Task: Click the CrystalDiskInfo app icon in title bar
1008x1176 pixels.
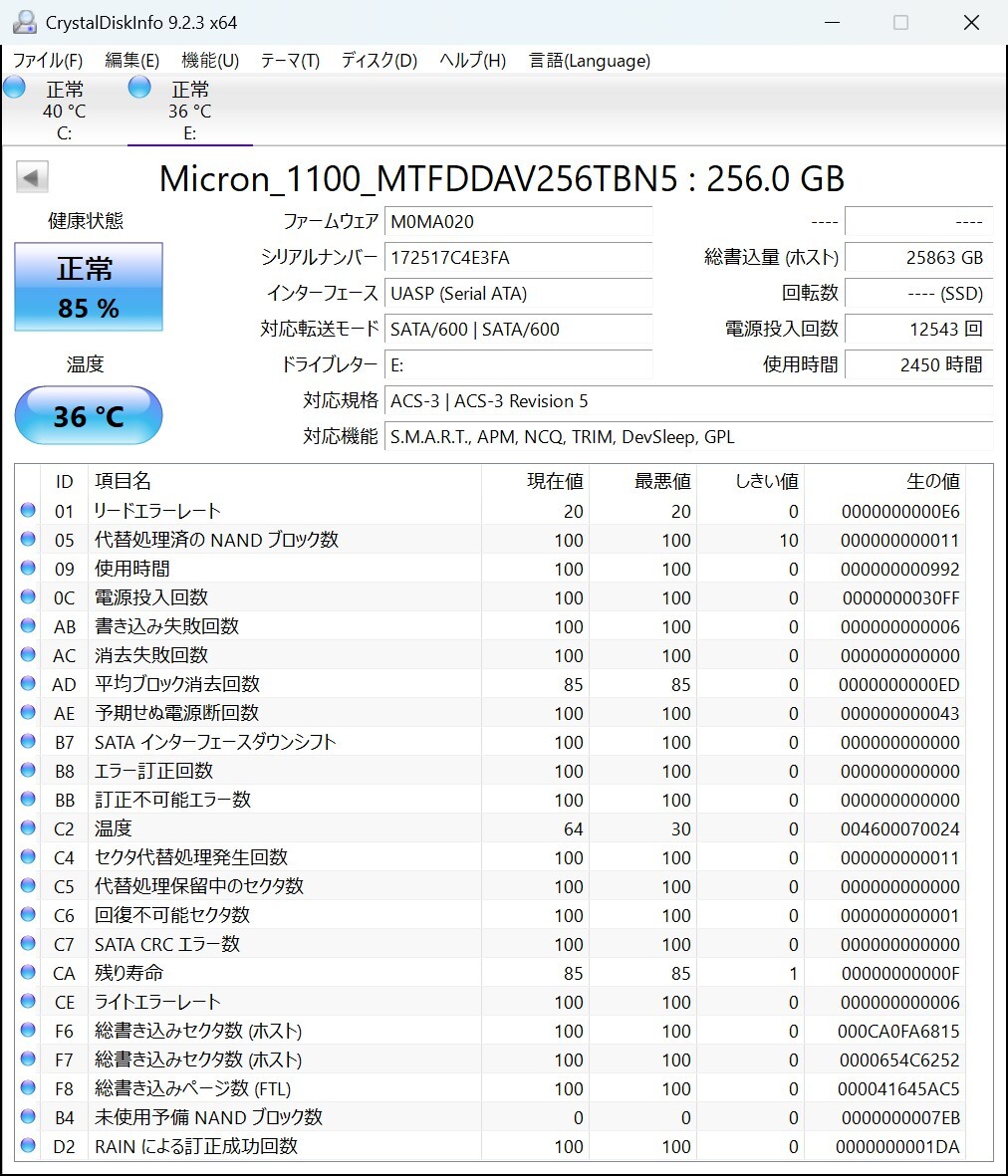Action: [x=23, y=22]
